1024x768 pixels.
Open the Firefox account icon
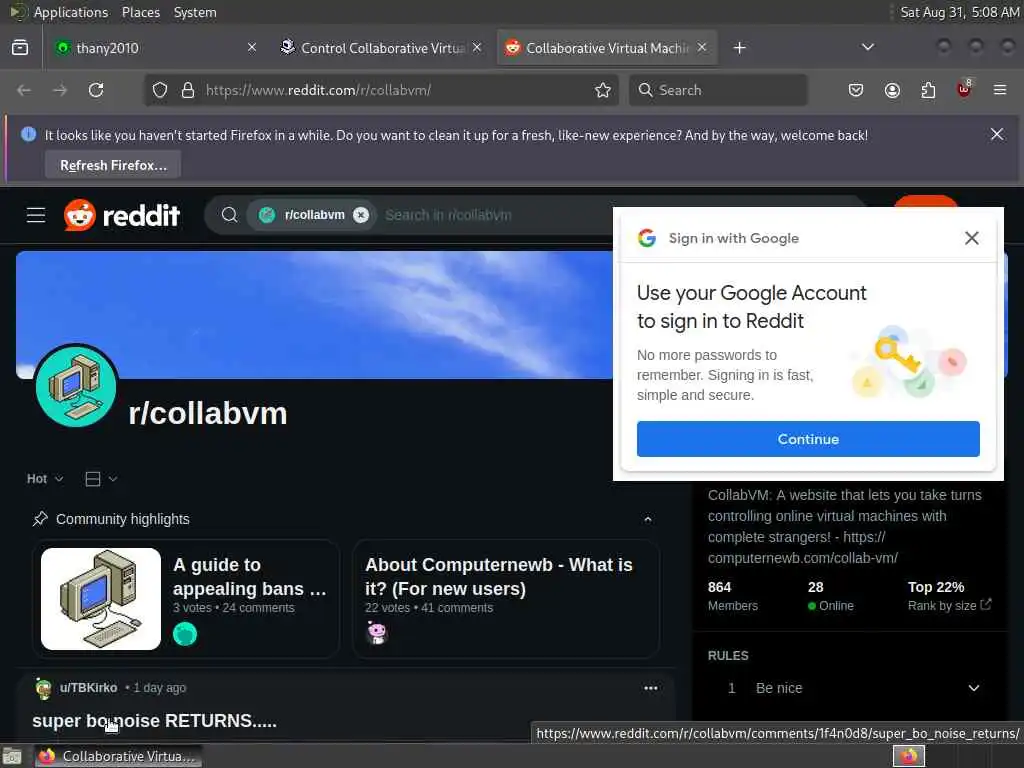pos(892,90)
